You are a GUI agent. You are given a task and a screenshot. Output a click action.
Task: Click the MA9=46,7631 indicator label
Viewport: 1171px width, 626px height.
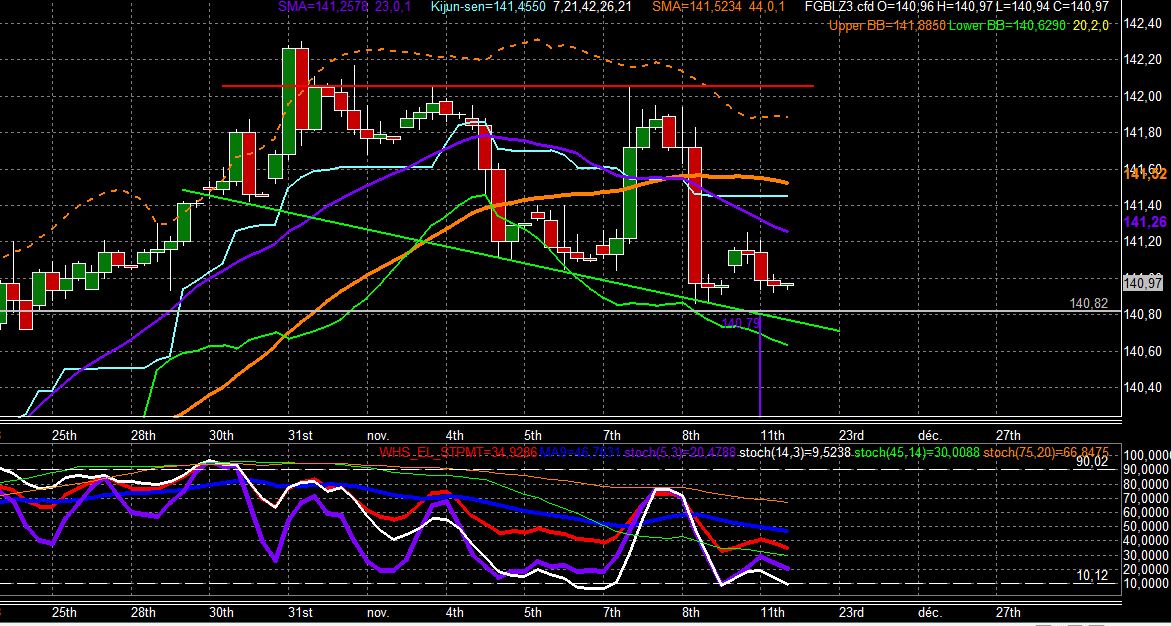(579, 452)
